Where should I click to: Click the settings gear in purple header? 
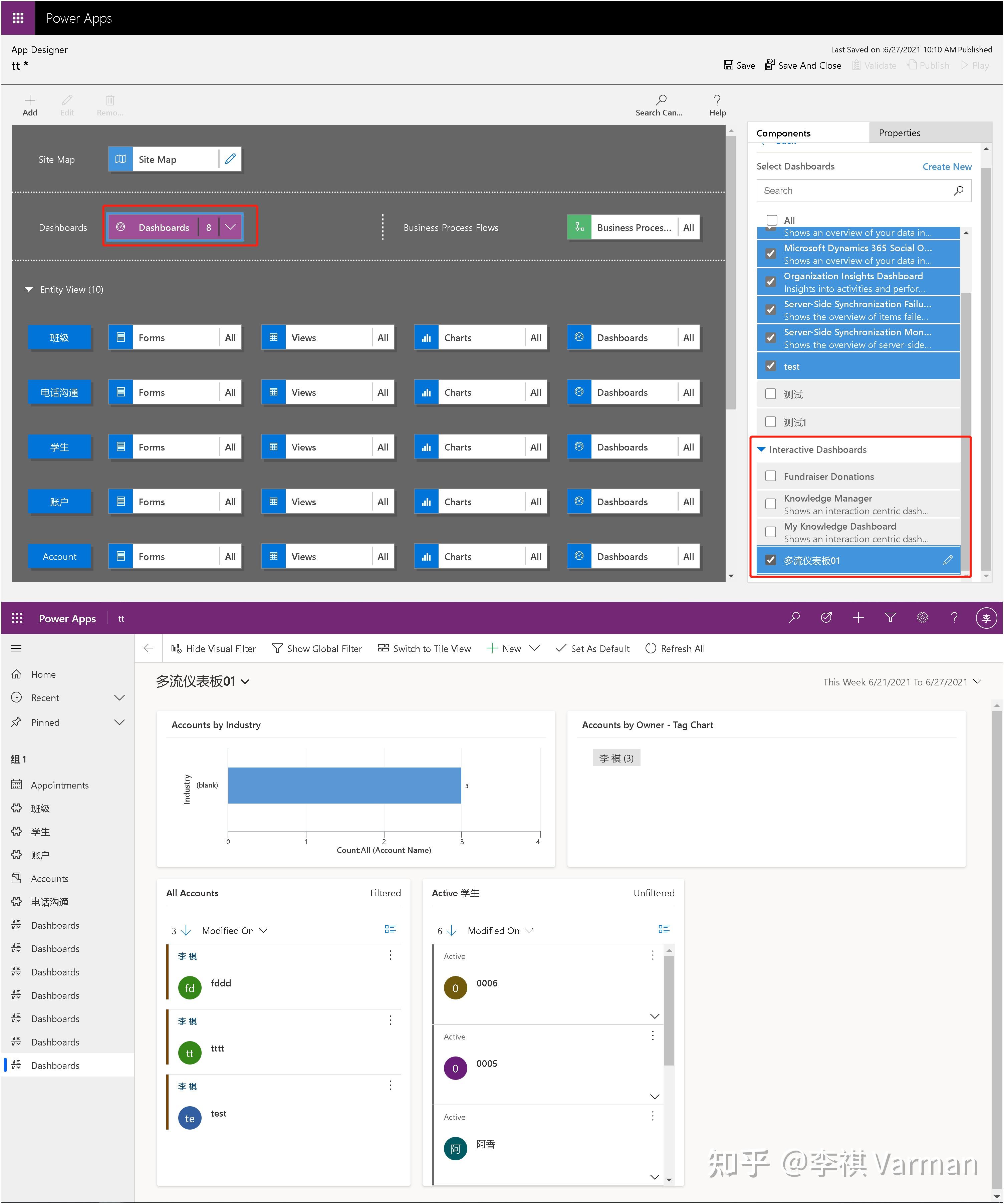(x=922, y=617)
